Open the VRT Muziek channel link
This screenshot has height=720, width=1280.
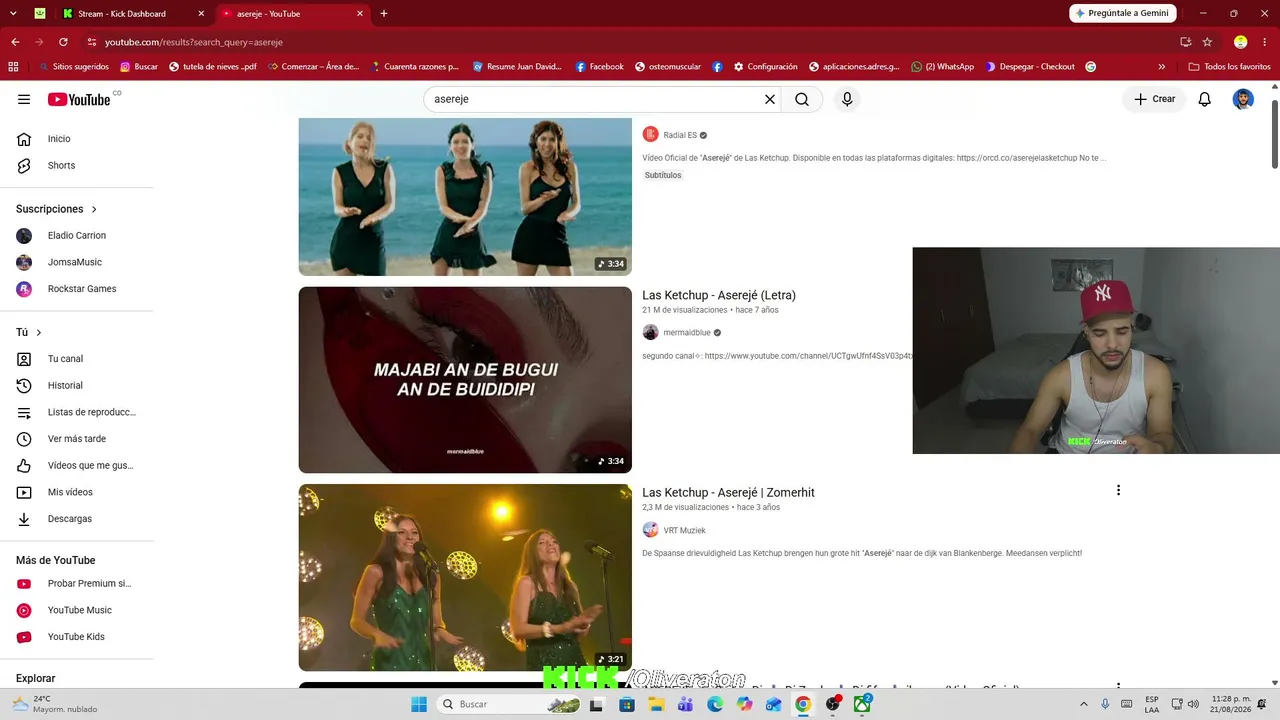pos(684,530)
